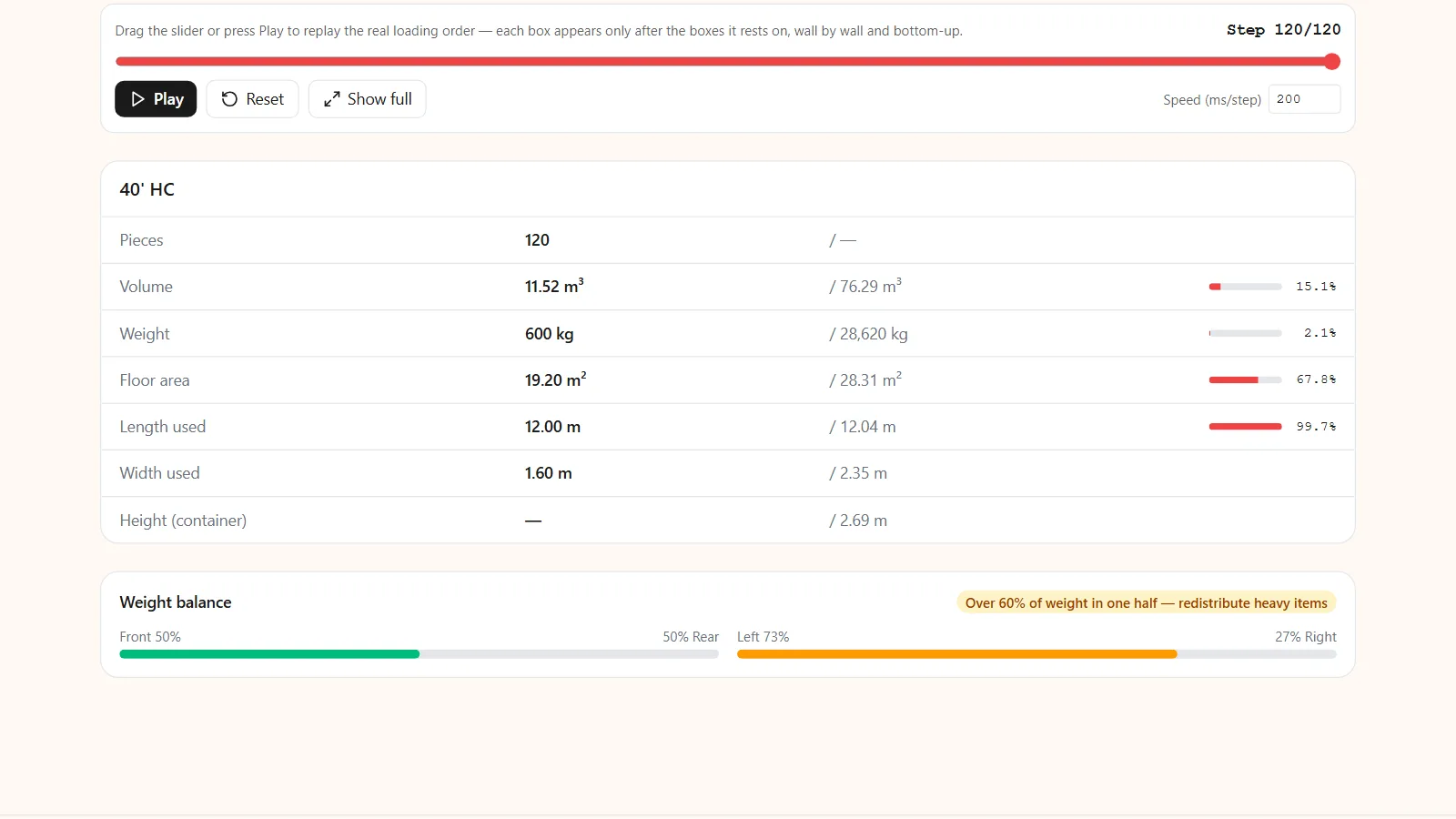
Task: Click the Volume capacity / 76.29 m³
Action: tap(865, 287)
